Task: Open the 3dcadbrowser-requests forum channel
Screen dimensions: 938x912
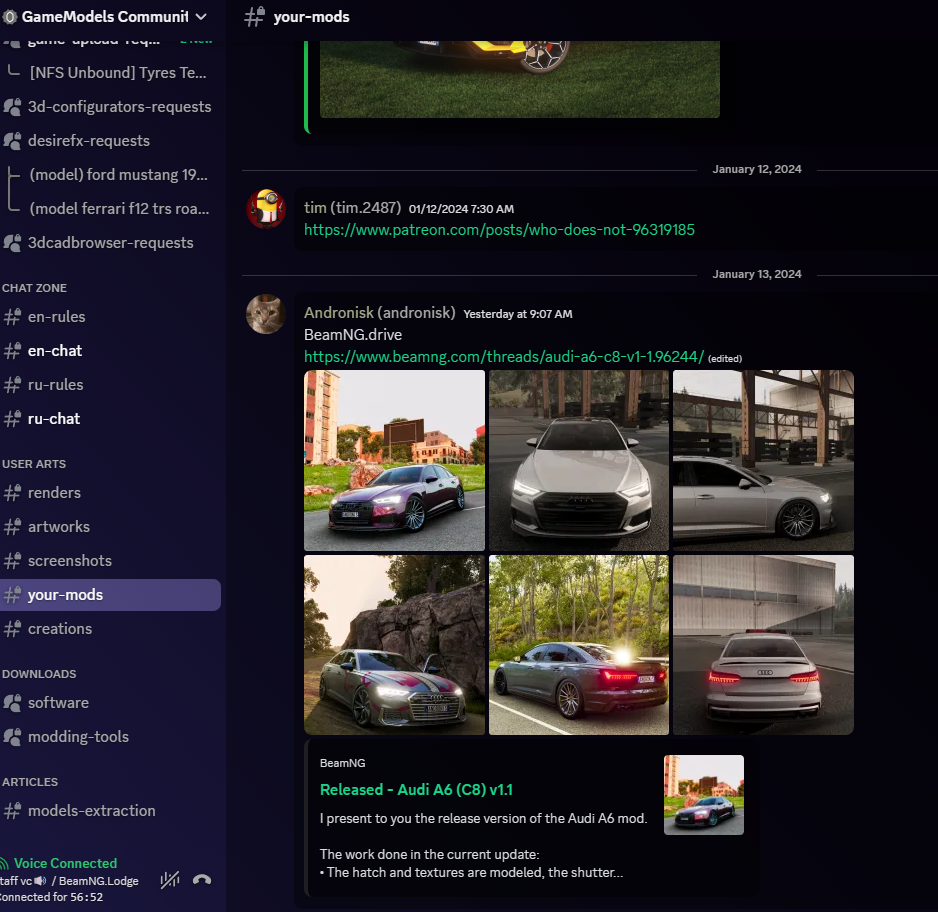Action: pyautogui.click(x=111, y=243)
